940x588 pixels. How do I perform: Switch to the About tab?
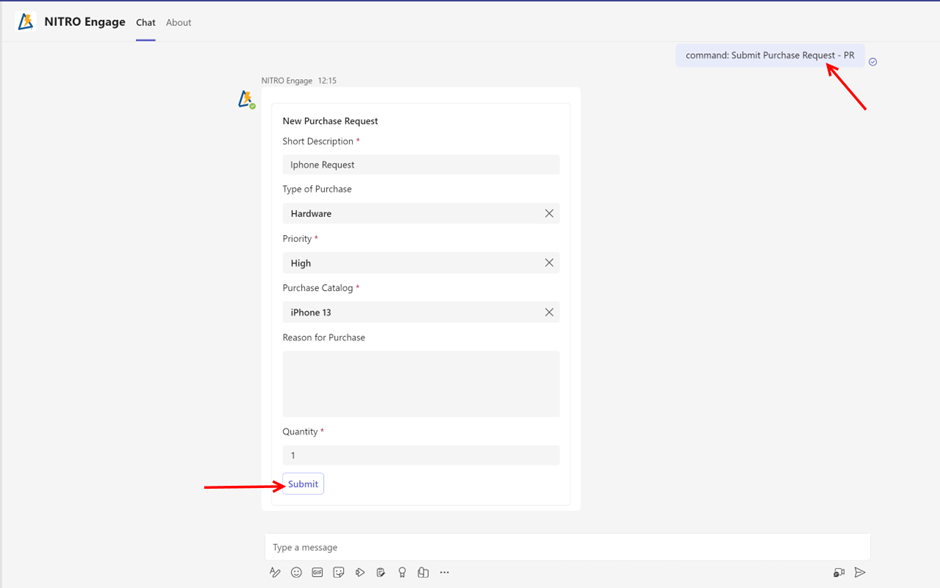tap(178, 22)
